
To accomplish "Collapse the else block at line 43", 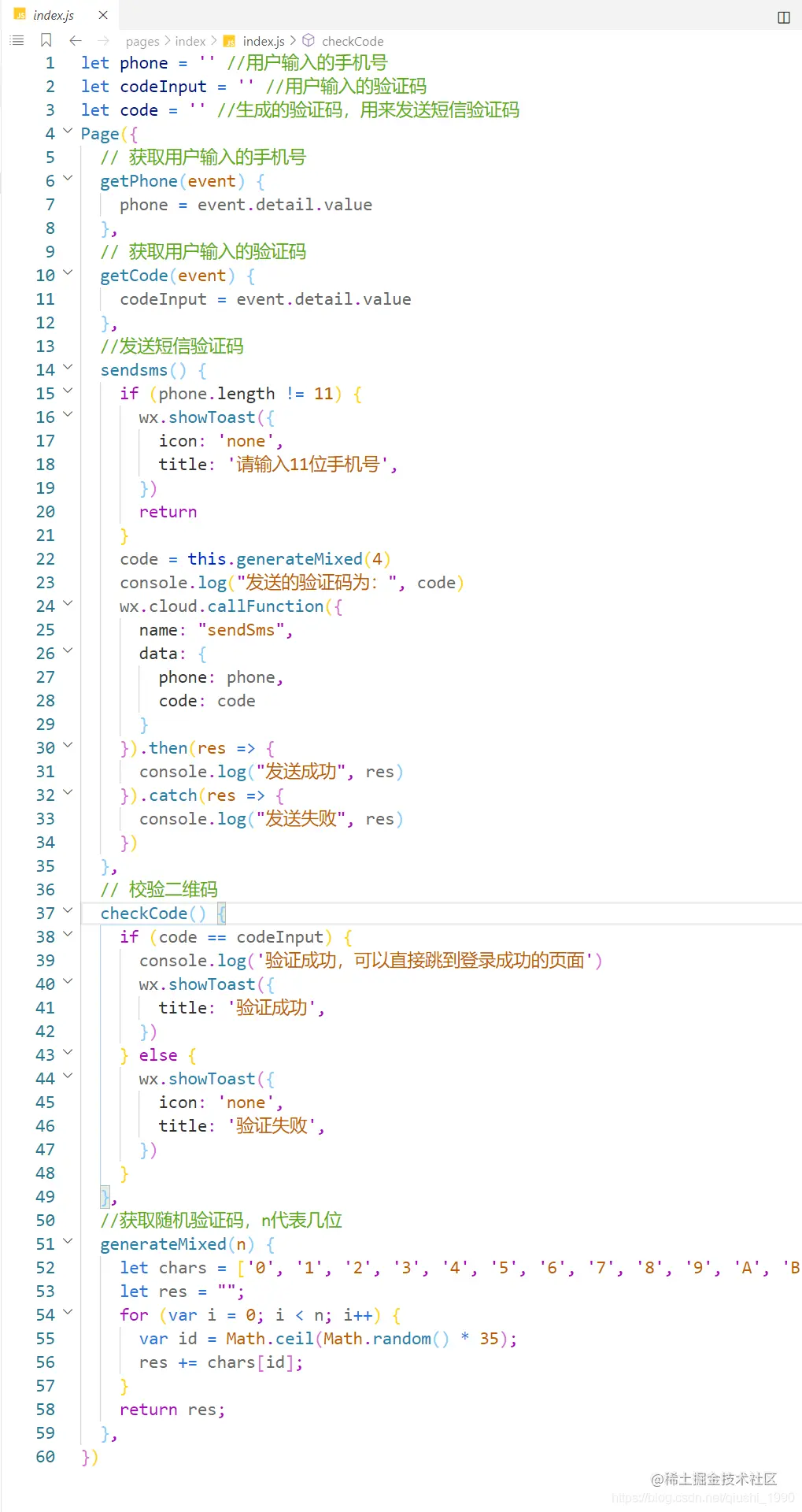I will (68, 1053).
